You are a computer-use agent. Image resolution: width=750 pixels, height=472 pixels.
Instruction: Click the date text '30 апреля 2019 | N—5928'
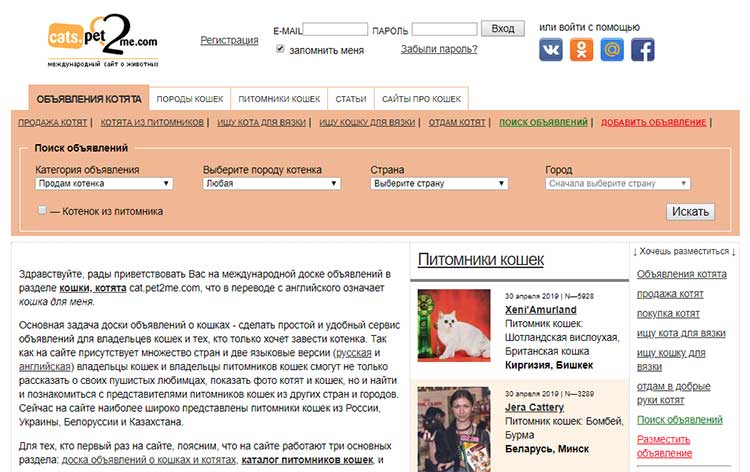[x=549, y=296]
